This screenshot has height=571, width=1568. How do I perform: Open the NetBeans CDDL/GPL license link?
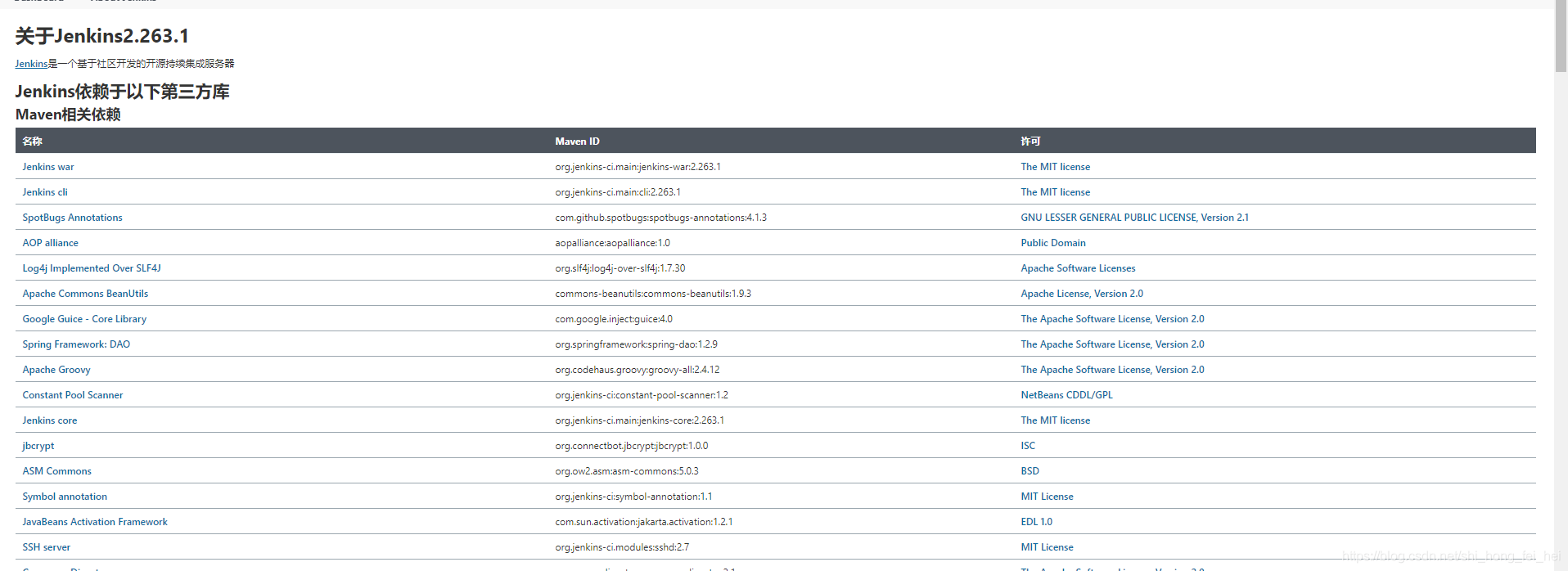tap(1067, 395)
